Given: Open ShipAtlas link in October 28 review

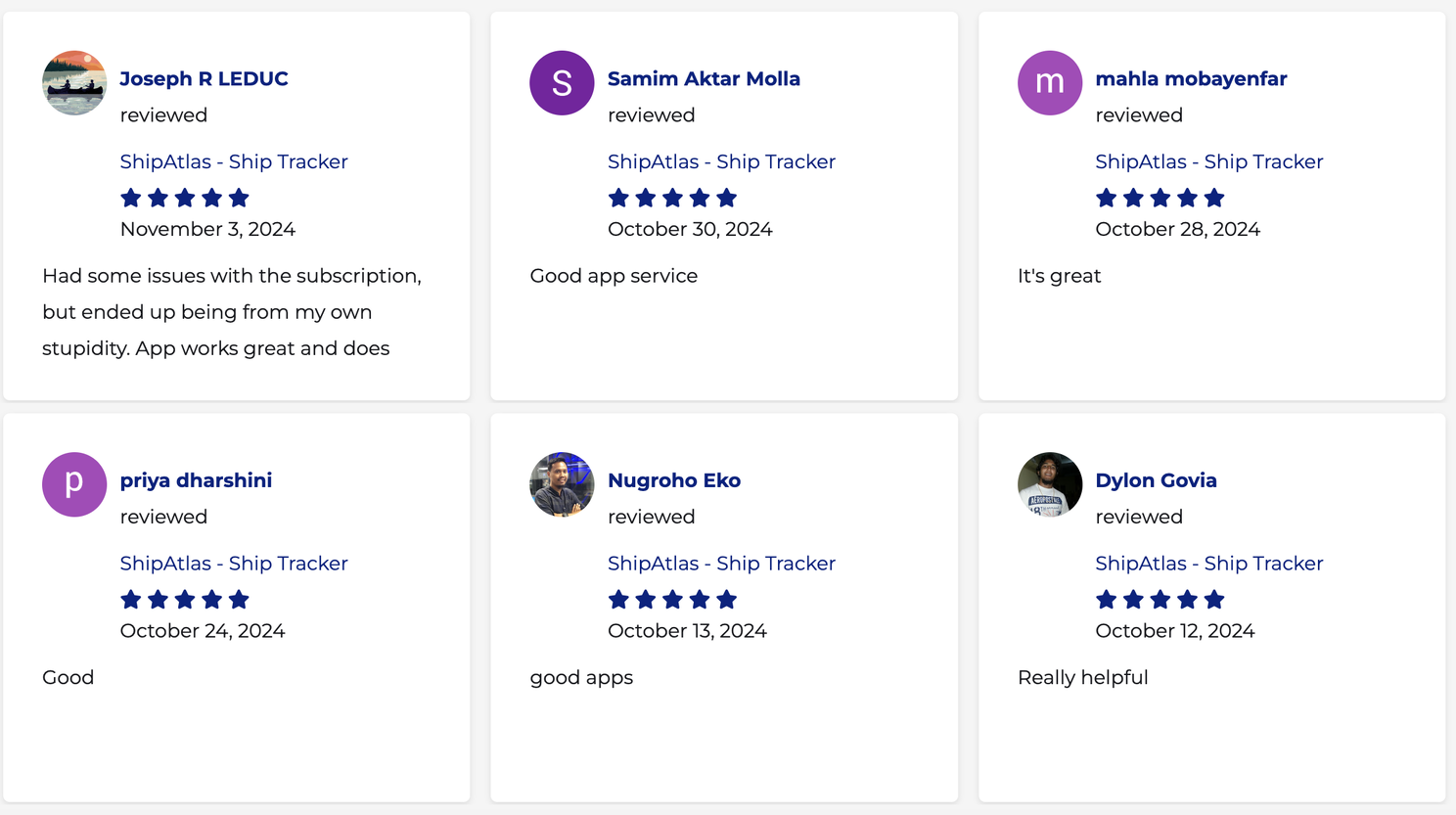Looking at the screenshot, I should click(1208, 161).
